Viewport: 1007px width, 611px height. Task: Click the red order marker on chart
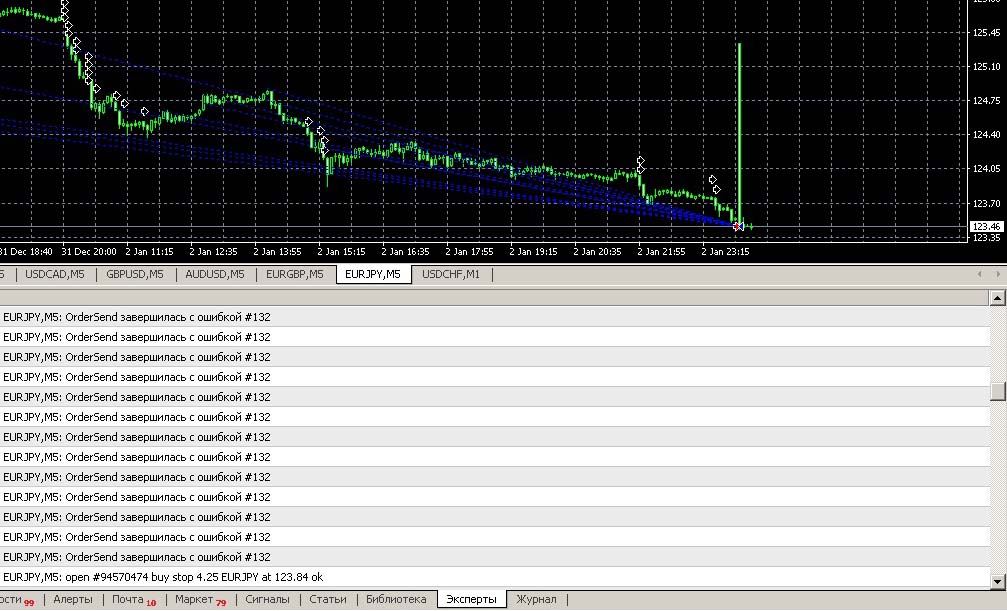pos(736,226)
